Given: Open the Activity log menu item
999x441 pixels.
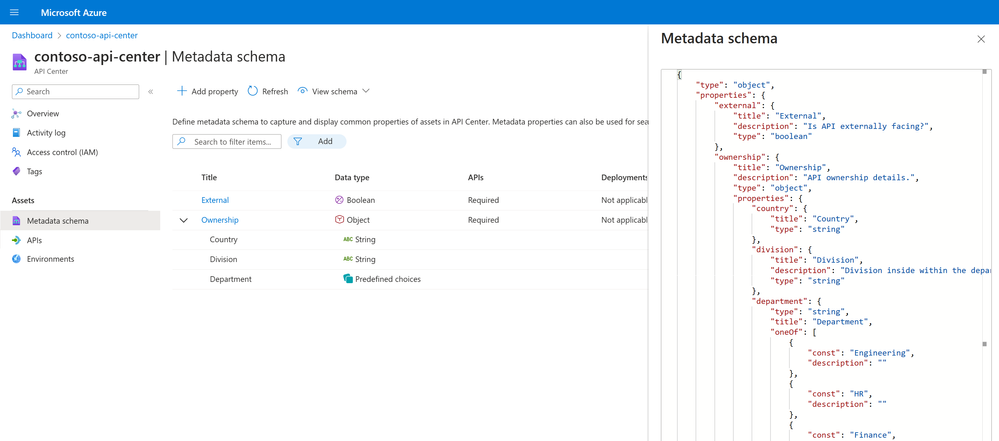Looking at the screenshot, I should click(x=46, y=133).
